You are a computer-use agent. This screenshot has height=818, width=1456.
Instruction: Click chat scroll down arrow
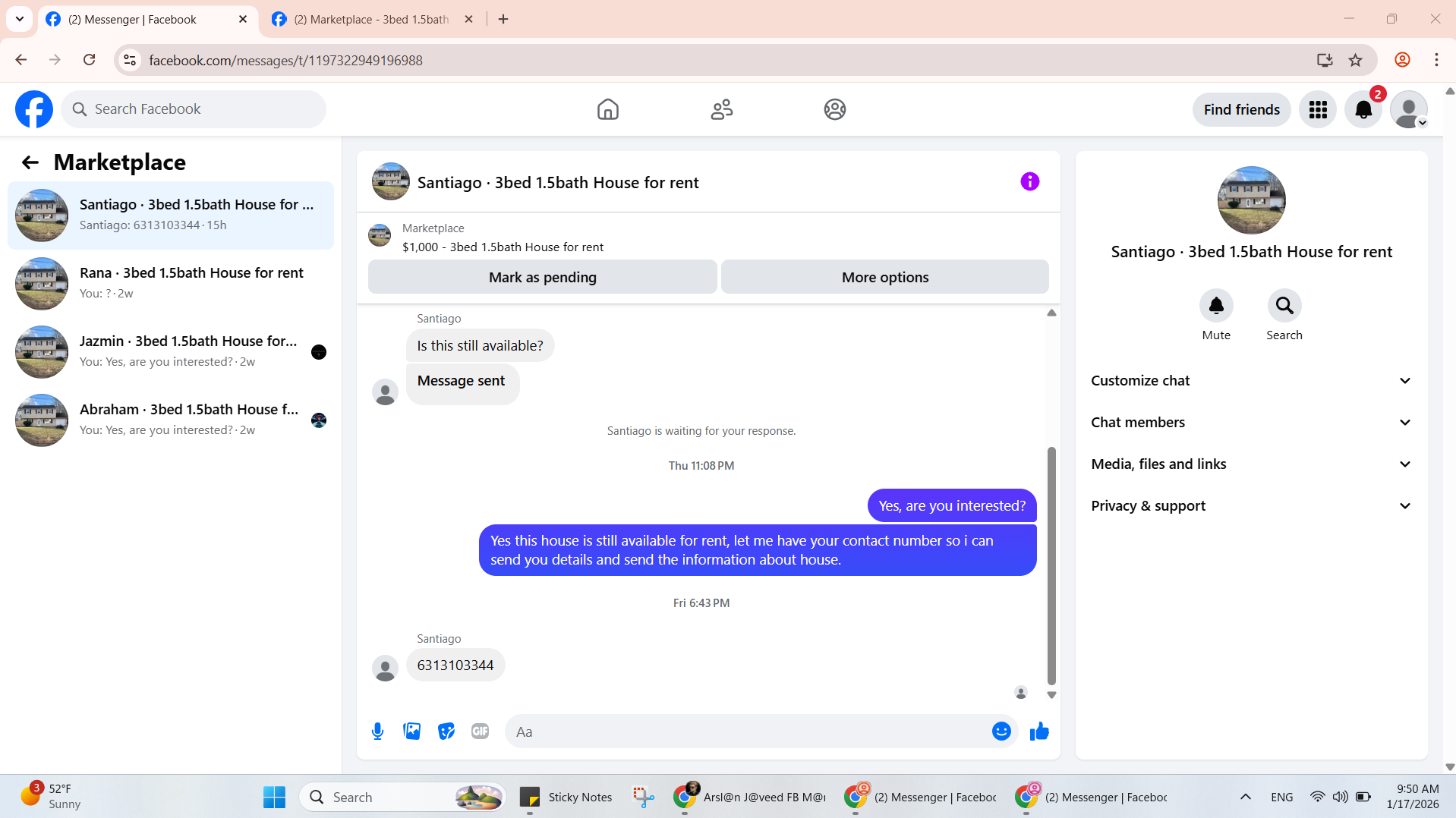coord(1051,695)
